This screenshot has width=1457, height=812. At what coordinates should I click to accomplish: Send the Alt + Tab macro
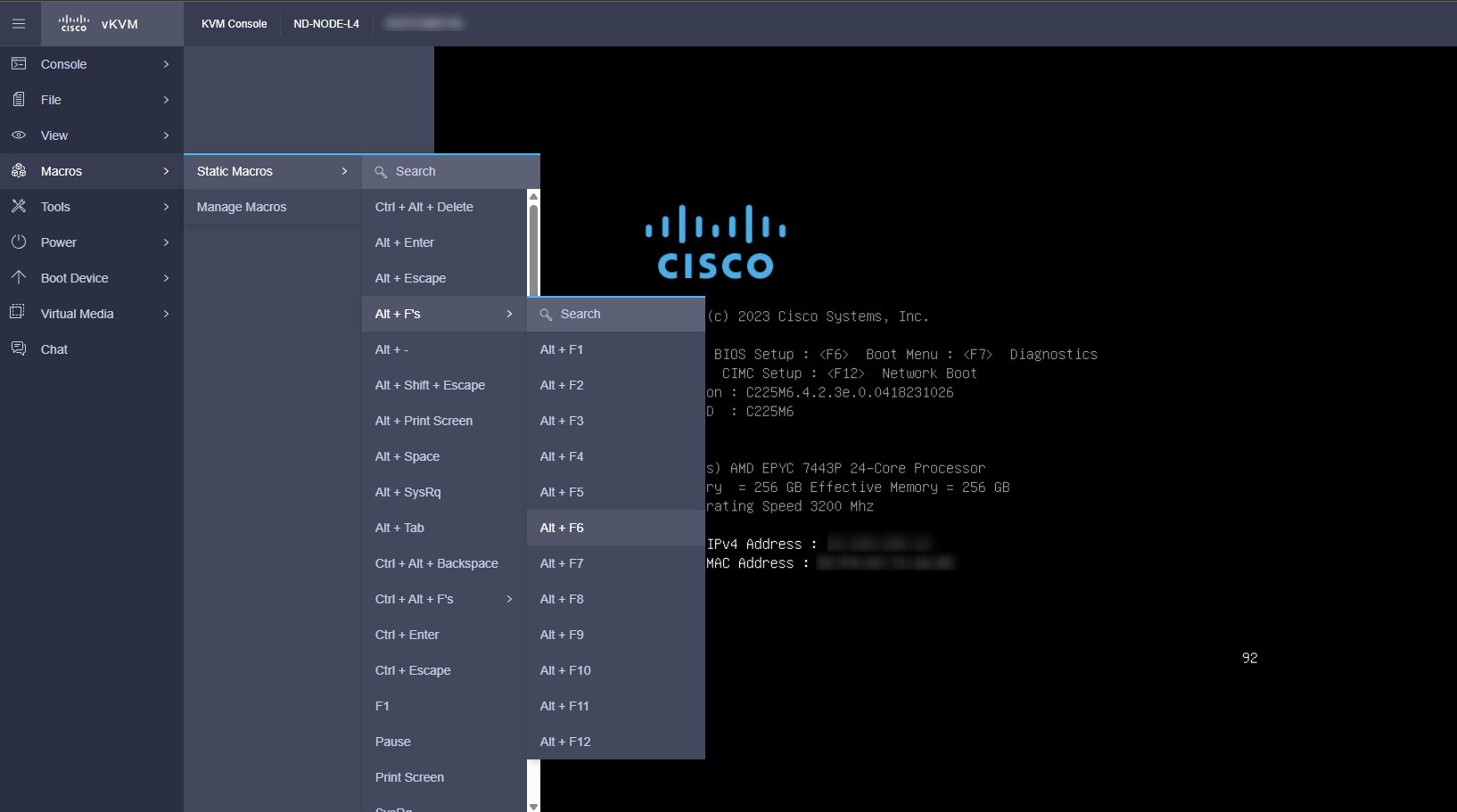click(445, 528)
